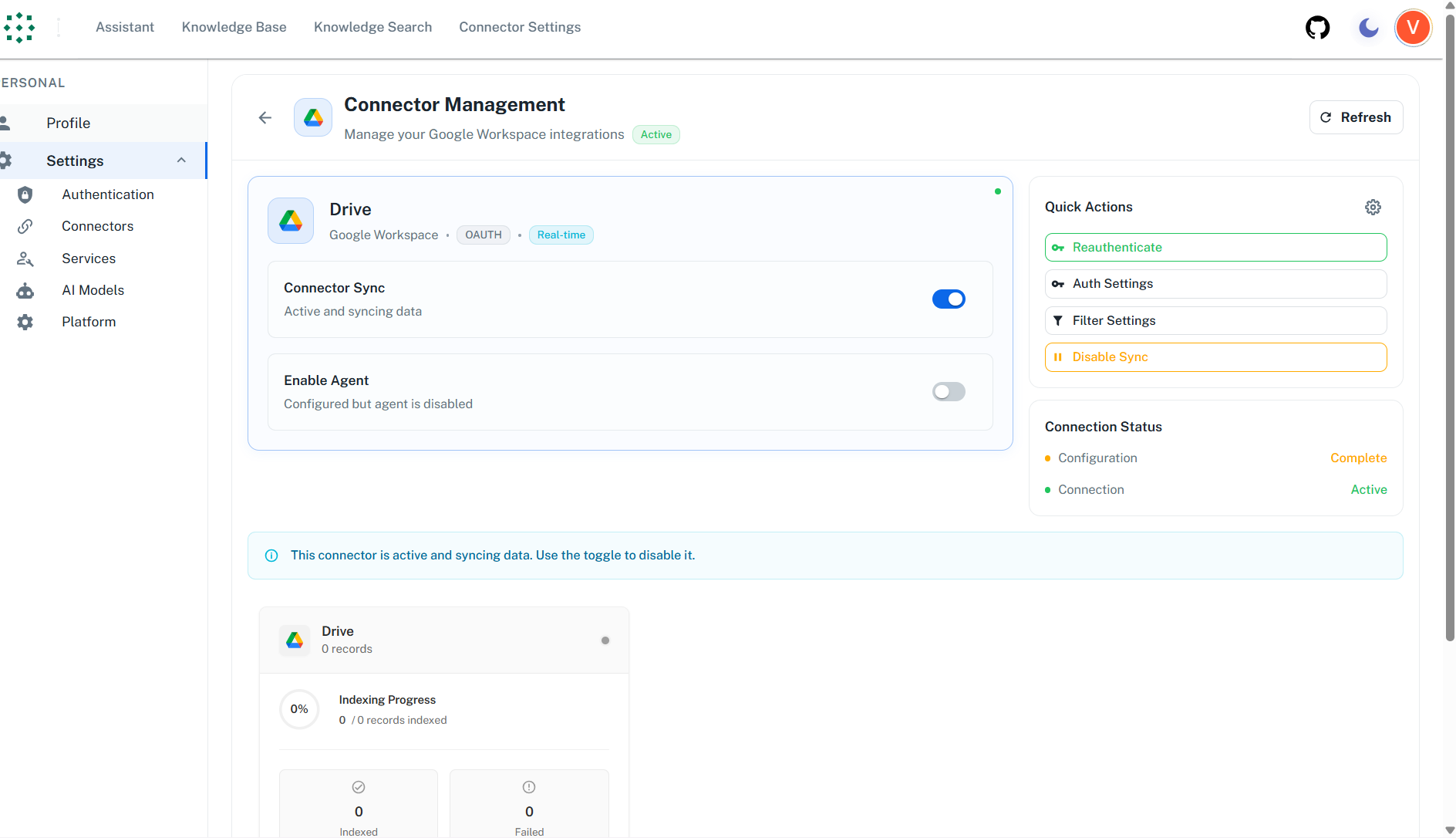This screenshot has height=838, width=1456.
Task: Select the Authentication shield icon in sidebar
Action: 25,194
